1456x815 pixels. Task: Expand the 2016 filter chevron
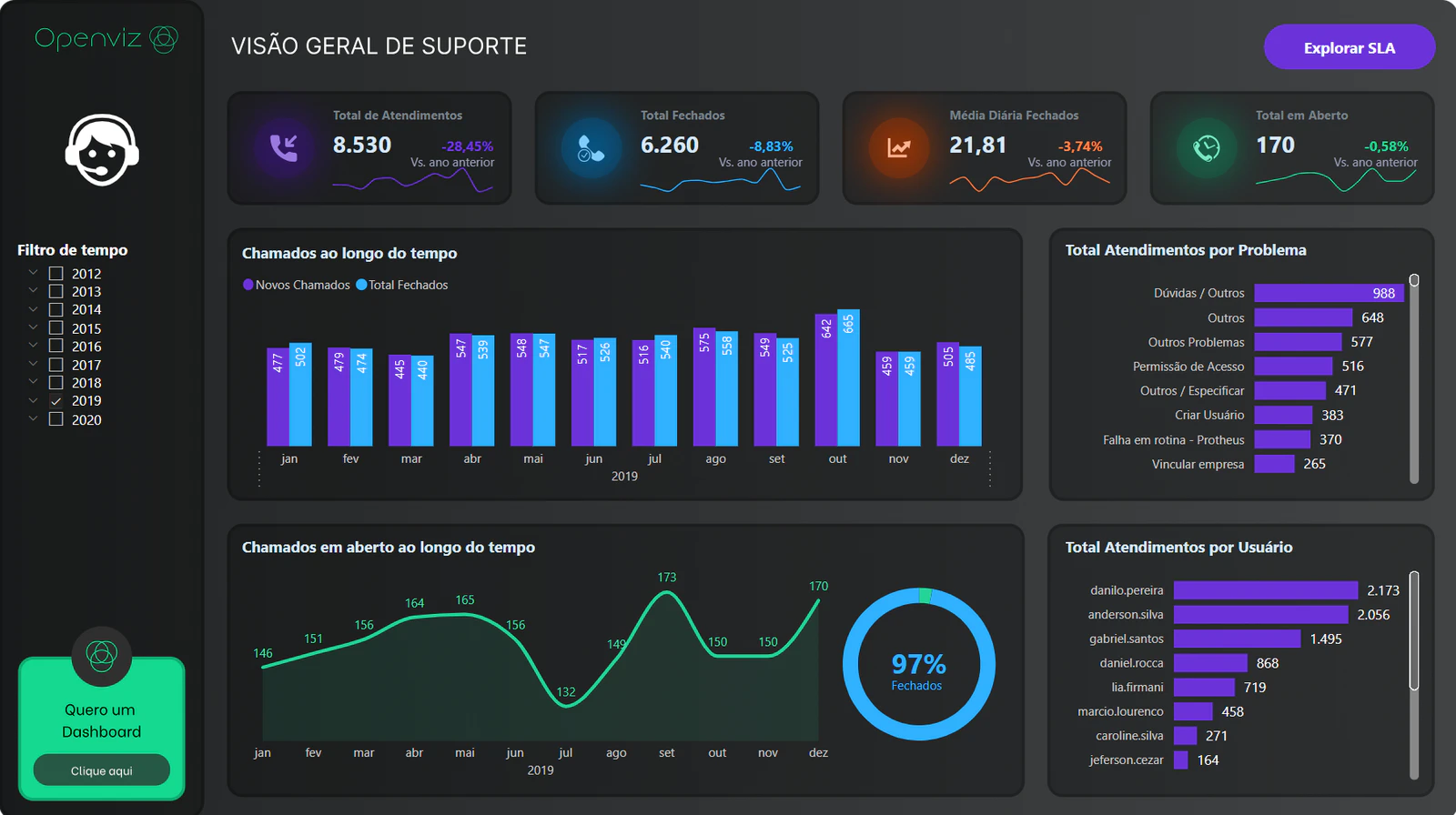(33, 345)
